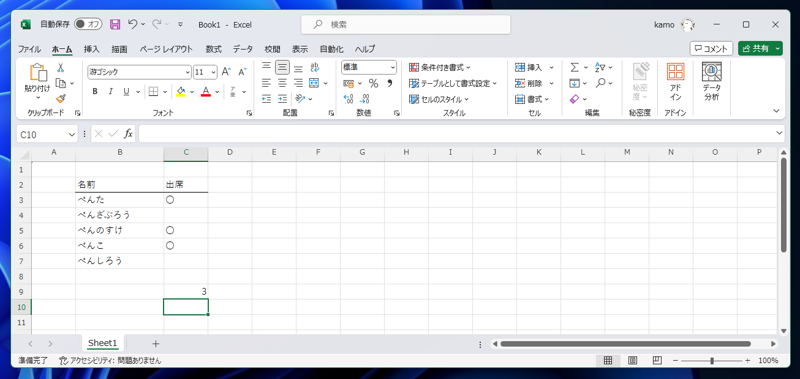Click the Wrap Text icon
This screenshot has height=379, width=800.
315,67
